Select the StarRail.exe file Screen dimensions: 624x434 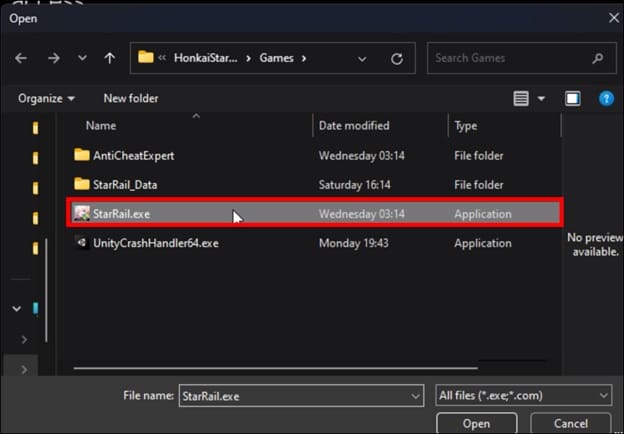tap(314, 214)
